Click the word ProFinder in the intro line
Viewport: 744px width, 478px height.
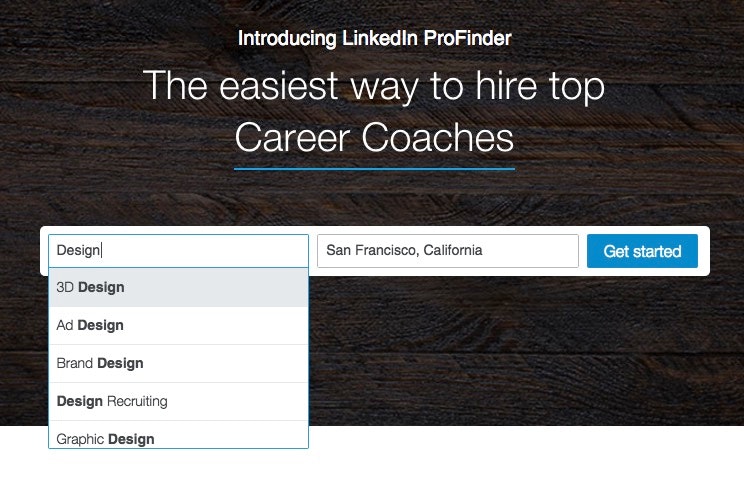coord(468,39)
